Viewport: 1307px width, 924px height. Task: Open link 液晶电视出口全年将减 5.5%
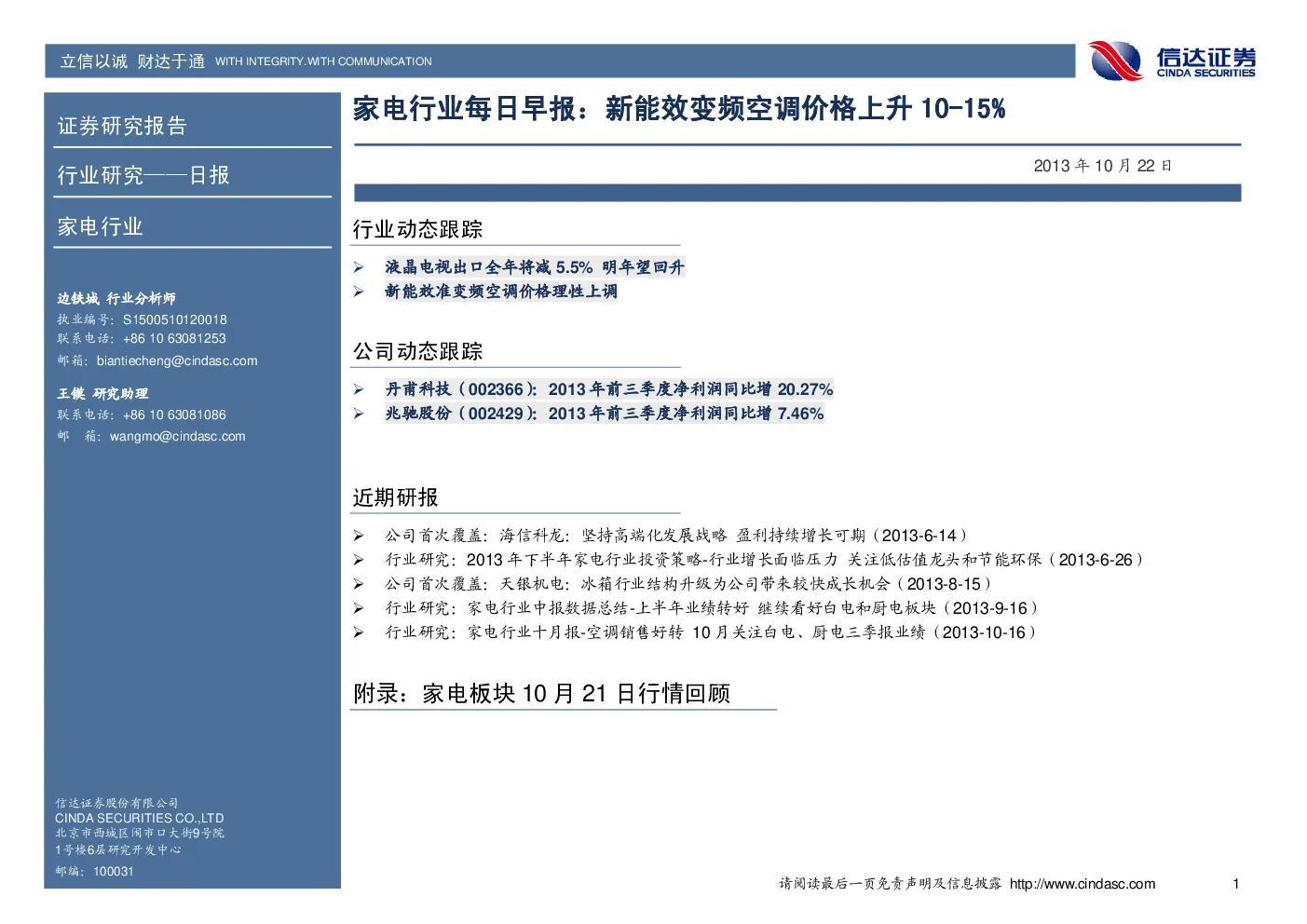[x=535, y=267]
